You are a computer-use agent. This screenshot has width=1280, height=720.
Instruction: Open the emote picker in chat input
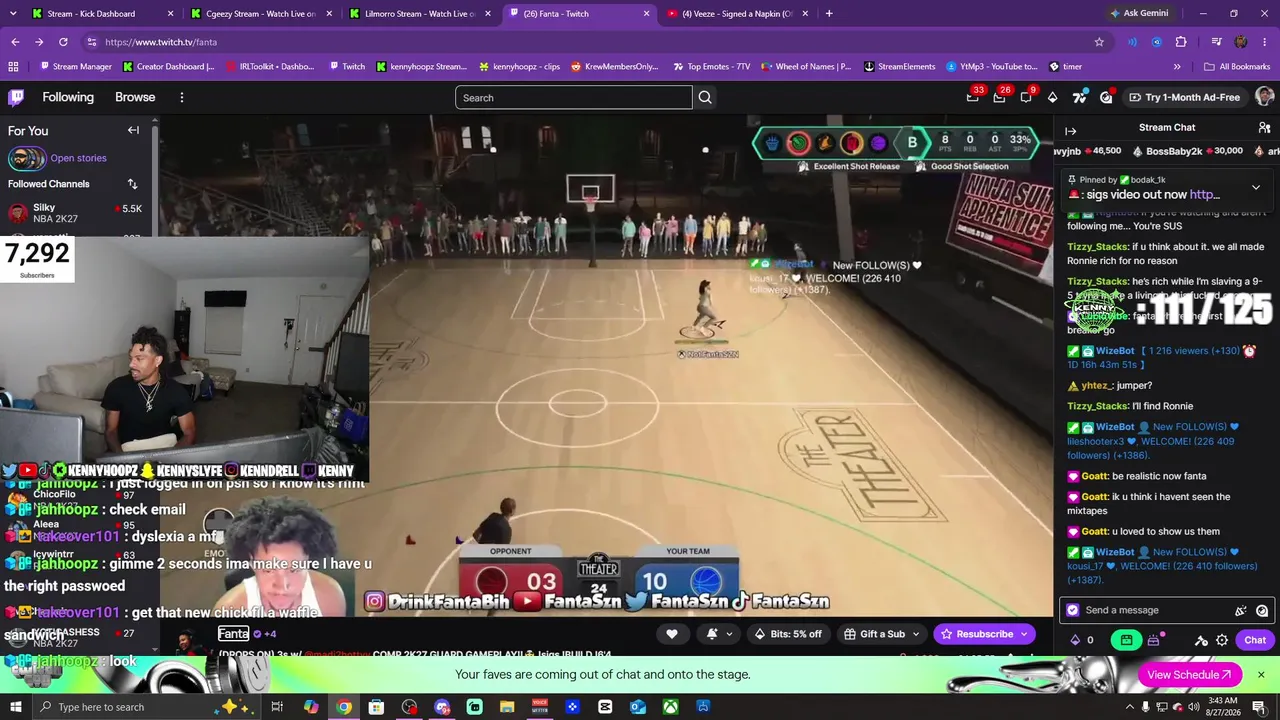[x=1262, y=610]
